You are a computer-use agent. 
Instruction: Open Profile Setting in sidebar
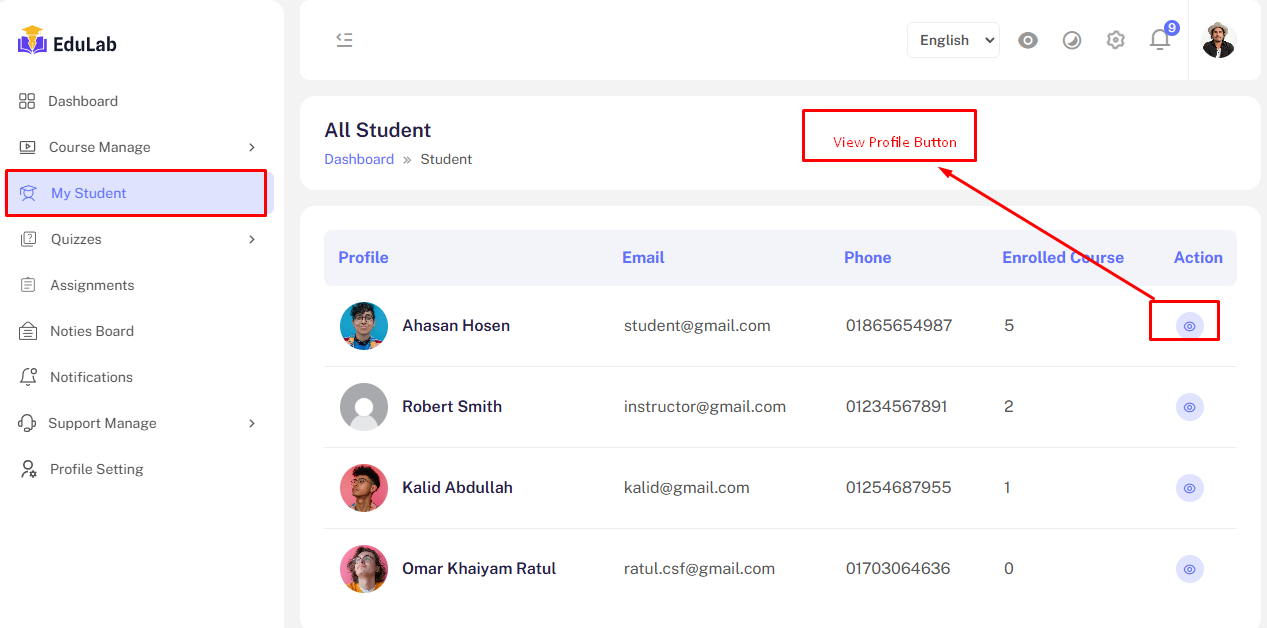point(96,469)
